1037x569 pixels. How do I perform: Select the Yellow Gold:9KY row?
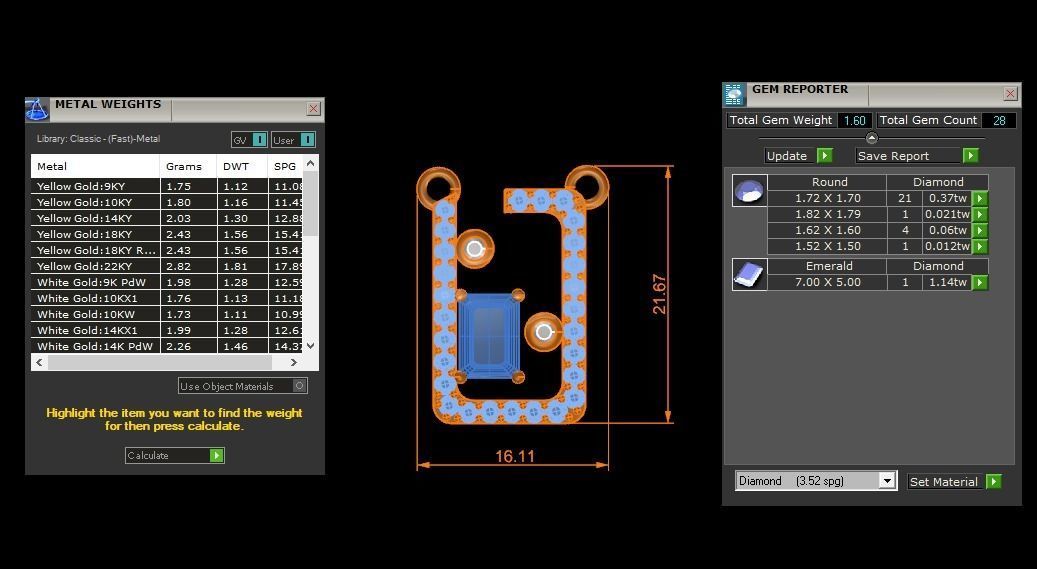(x=167, y=187)
